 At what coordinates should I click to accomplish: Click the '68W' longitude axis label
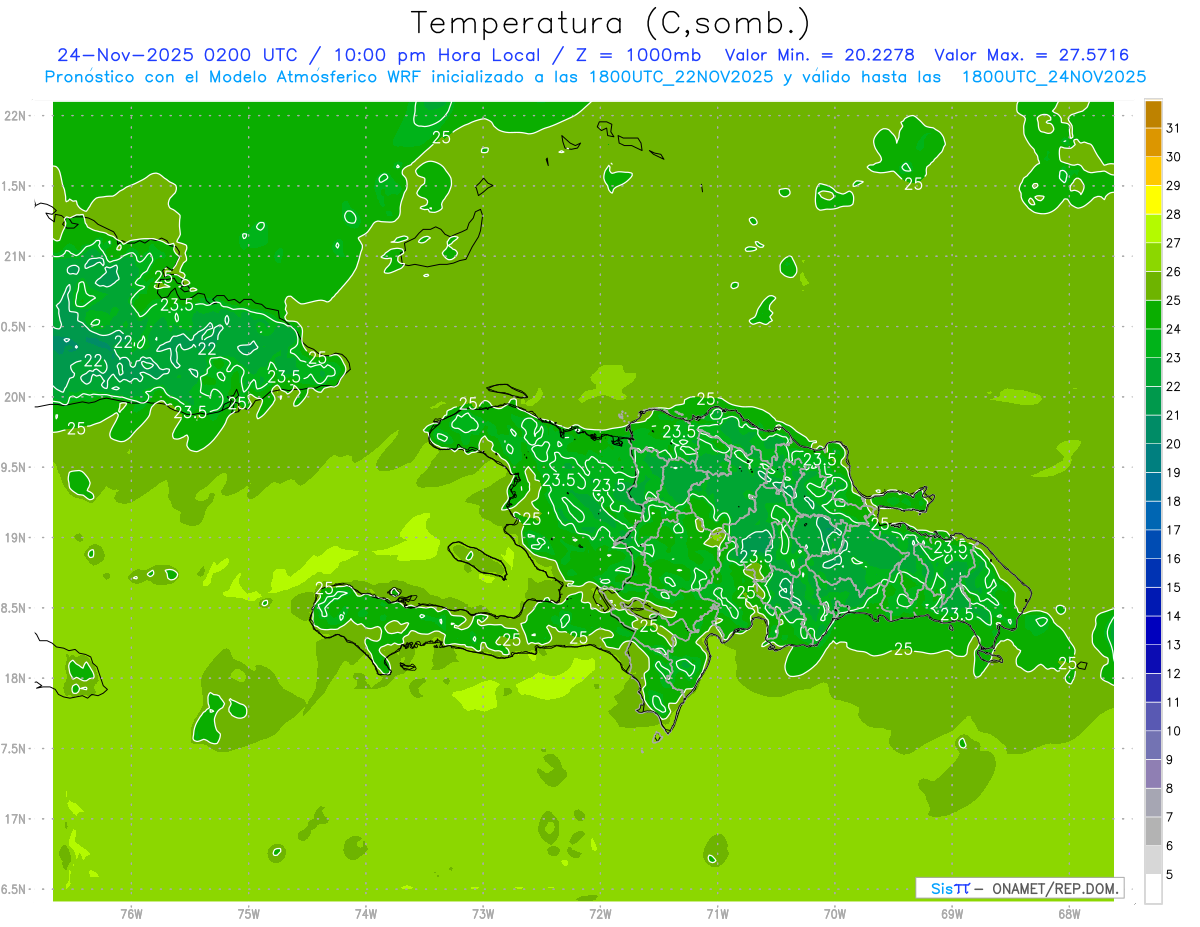point(1069,913)
